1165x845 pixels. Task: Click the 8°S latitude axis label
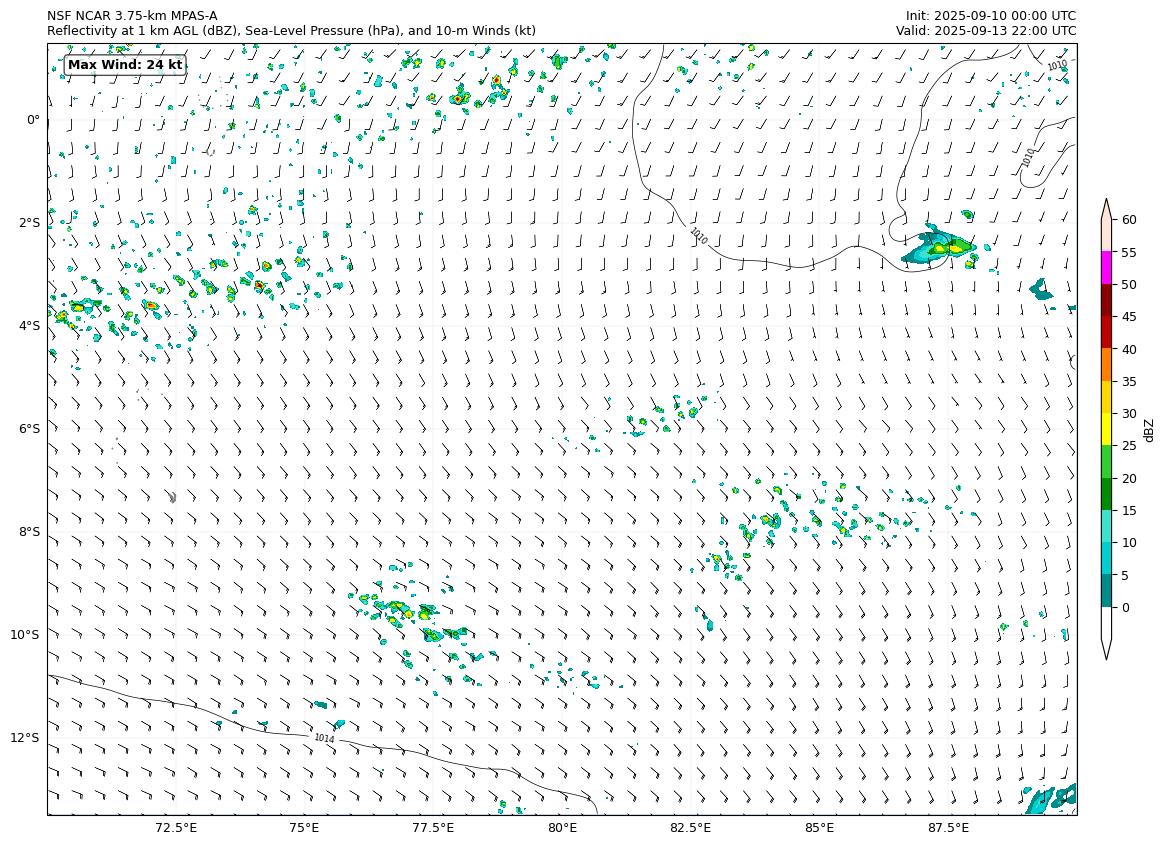pyautogui.click(x=29, y=532)
